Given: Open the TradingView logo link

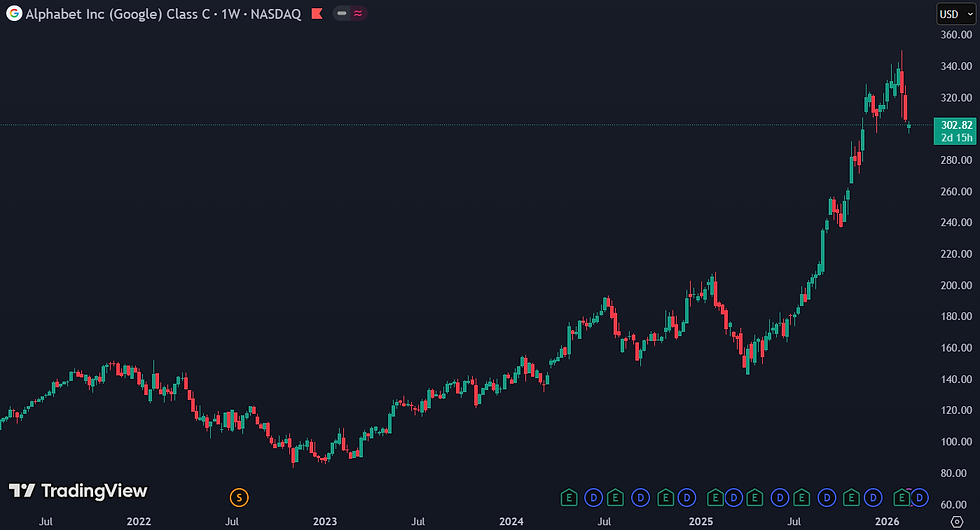Looking at the screenshot, I should coord(78,491).
